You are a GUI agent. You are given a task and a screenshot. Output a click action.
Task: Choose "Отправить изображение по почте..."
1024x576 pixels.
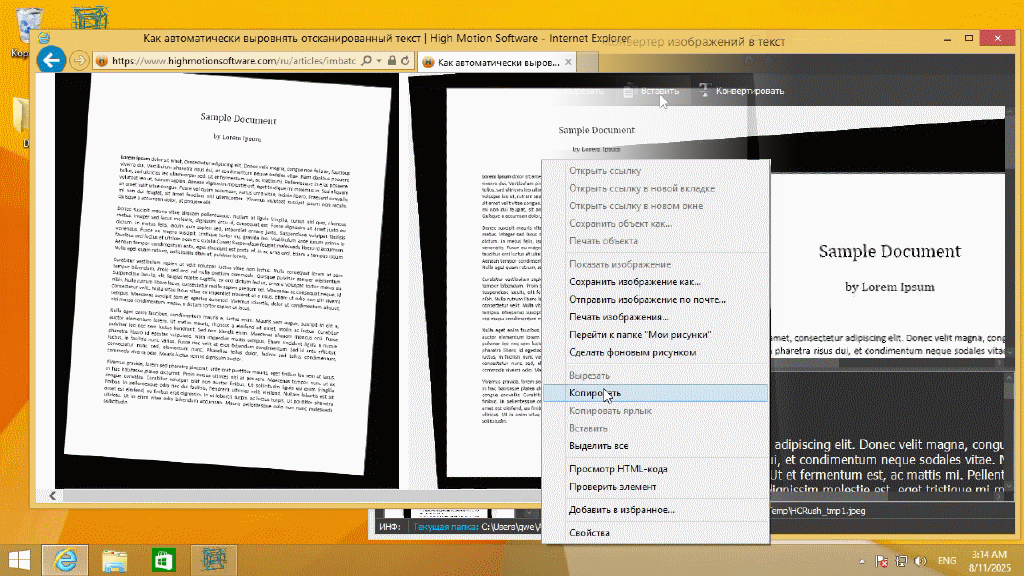click(x=647, y=300)
